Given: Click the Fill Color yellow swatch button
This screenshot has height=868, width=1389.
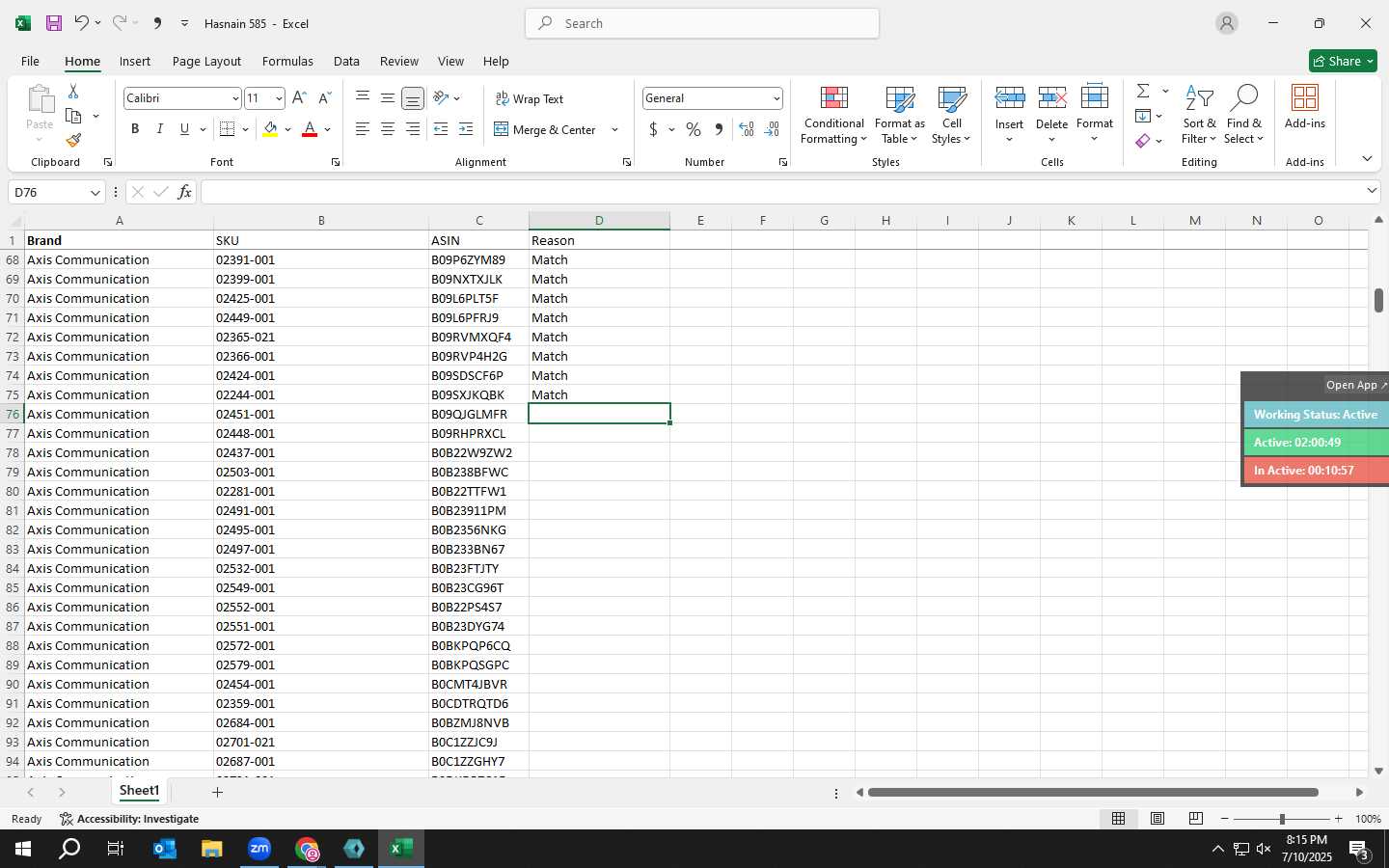Looking at the screenshot, I should point(270,129).
